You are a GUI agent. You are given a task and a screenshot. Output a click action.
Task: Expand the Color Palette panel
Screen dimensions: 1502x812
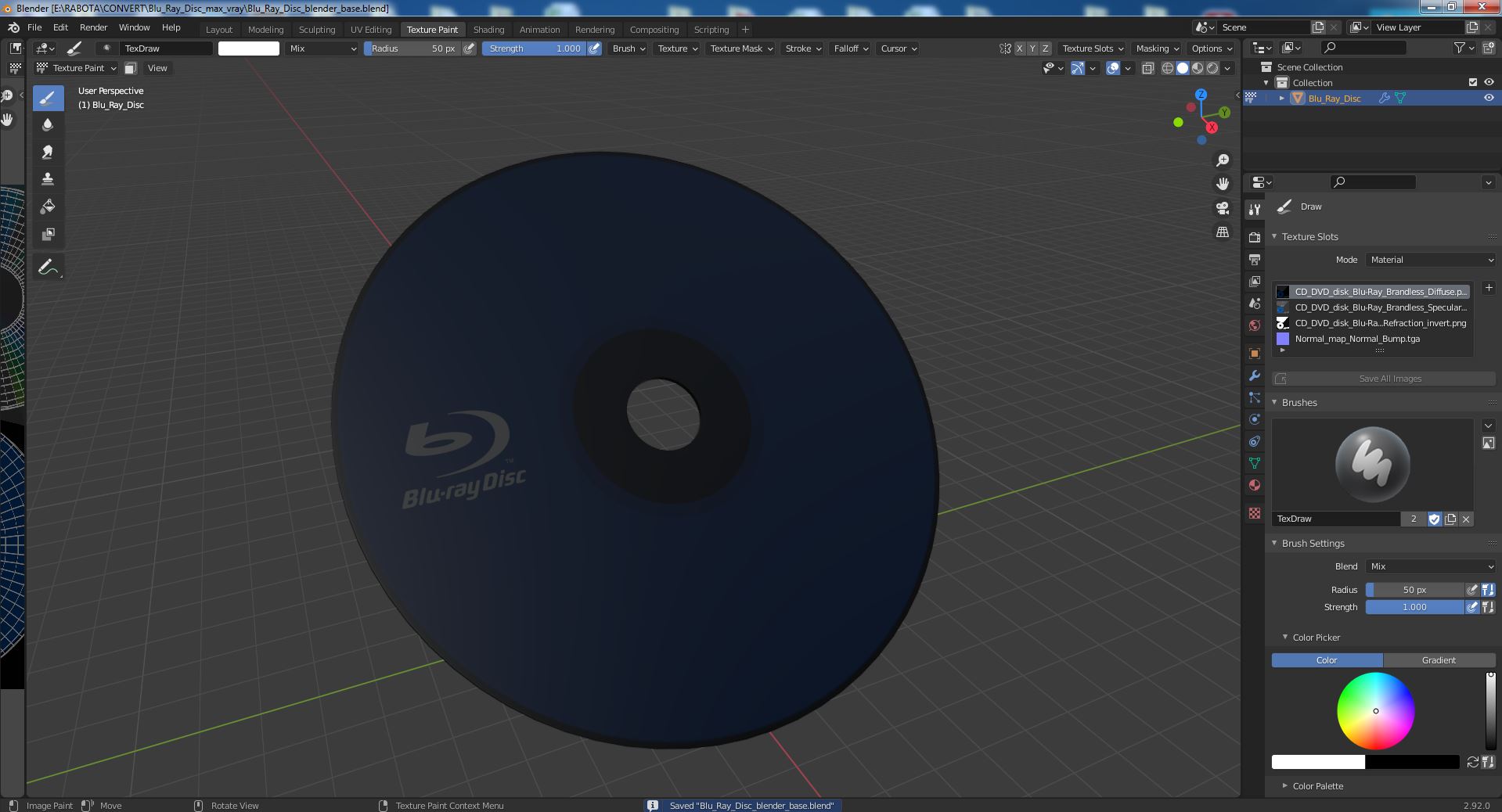click(x=1284, y=785)
